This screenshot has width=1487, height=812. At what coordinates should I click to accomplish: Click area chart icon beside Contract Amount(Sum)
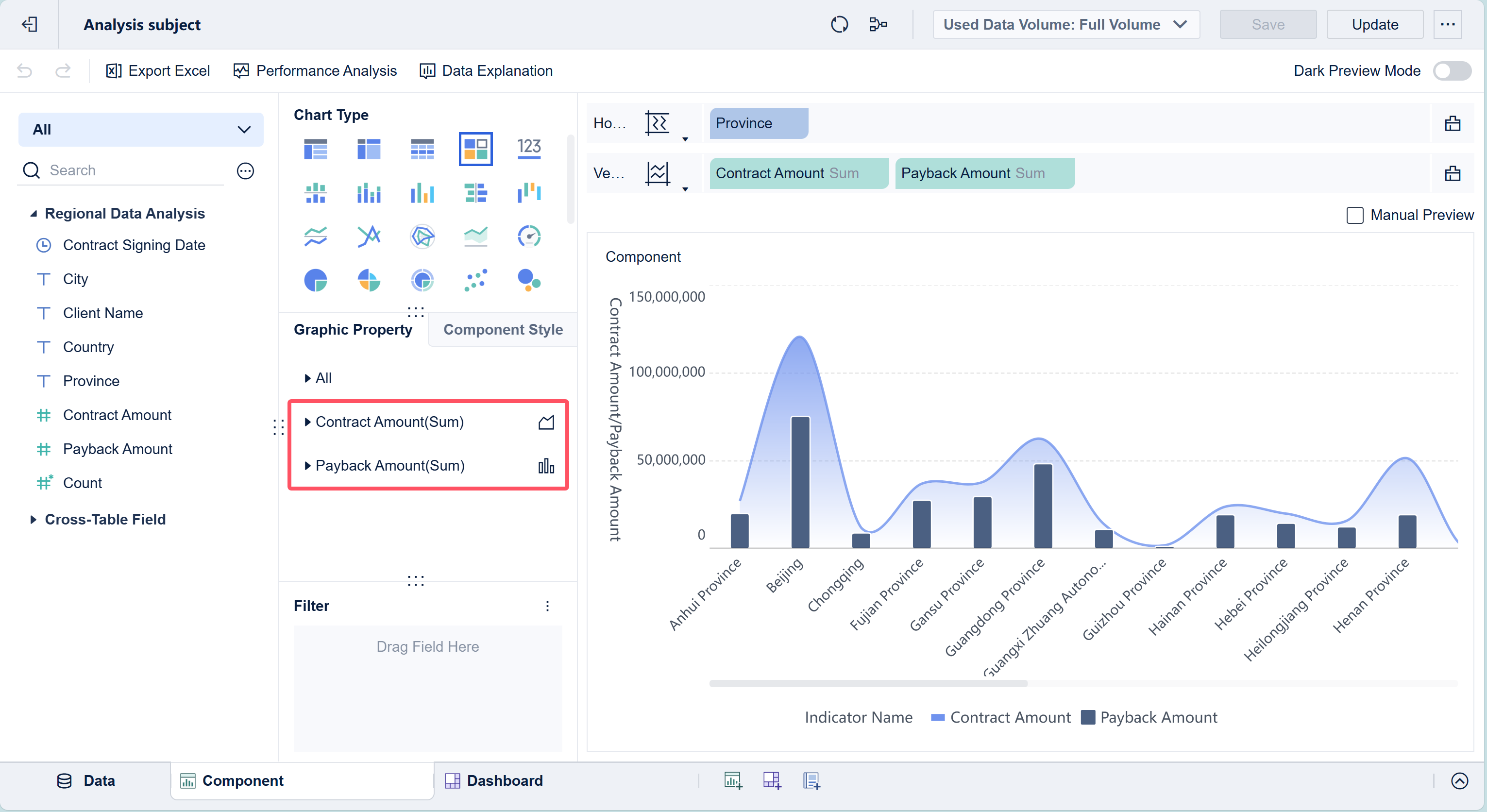[x=545, y=422]
